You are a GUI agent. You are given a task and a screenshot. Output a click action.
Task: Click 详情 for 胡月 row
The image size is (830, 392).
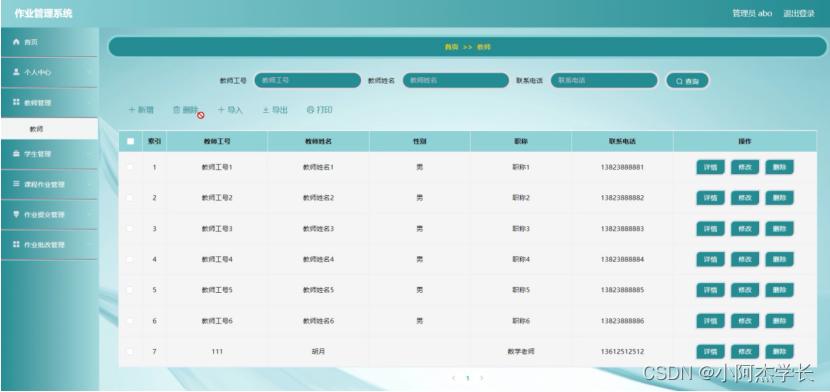point(710,351)
